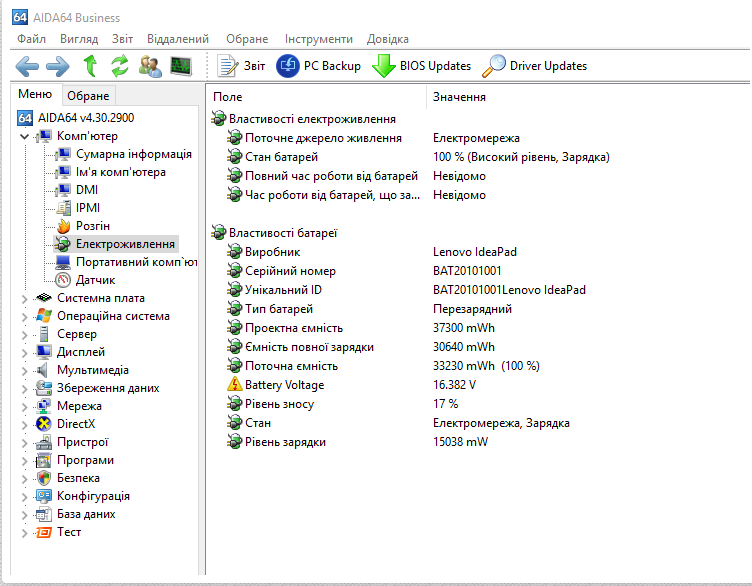Screen dimensions: 752x586
Task: Click the База даних icon
Action: (x=44, y=514)
